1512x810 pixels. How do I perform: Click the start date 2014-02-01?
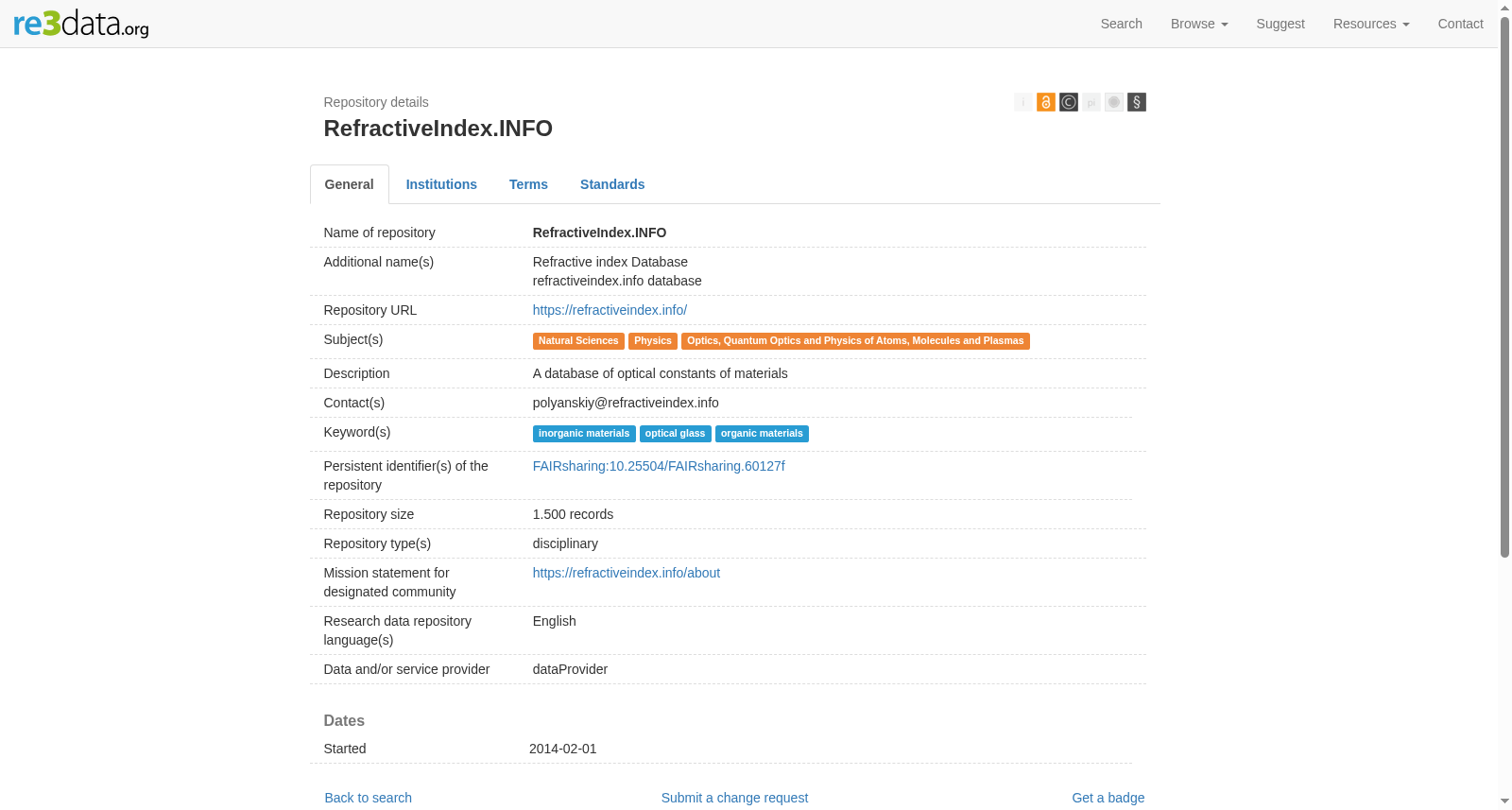pos(563,749)
